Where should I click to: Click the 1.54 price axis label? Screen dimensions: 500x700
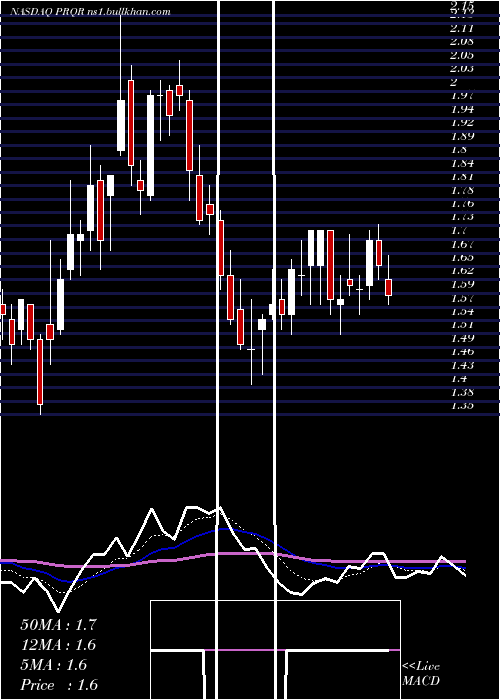462,312
